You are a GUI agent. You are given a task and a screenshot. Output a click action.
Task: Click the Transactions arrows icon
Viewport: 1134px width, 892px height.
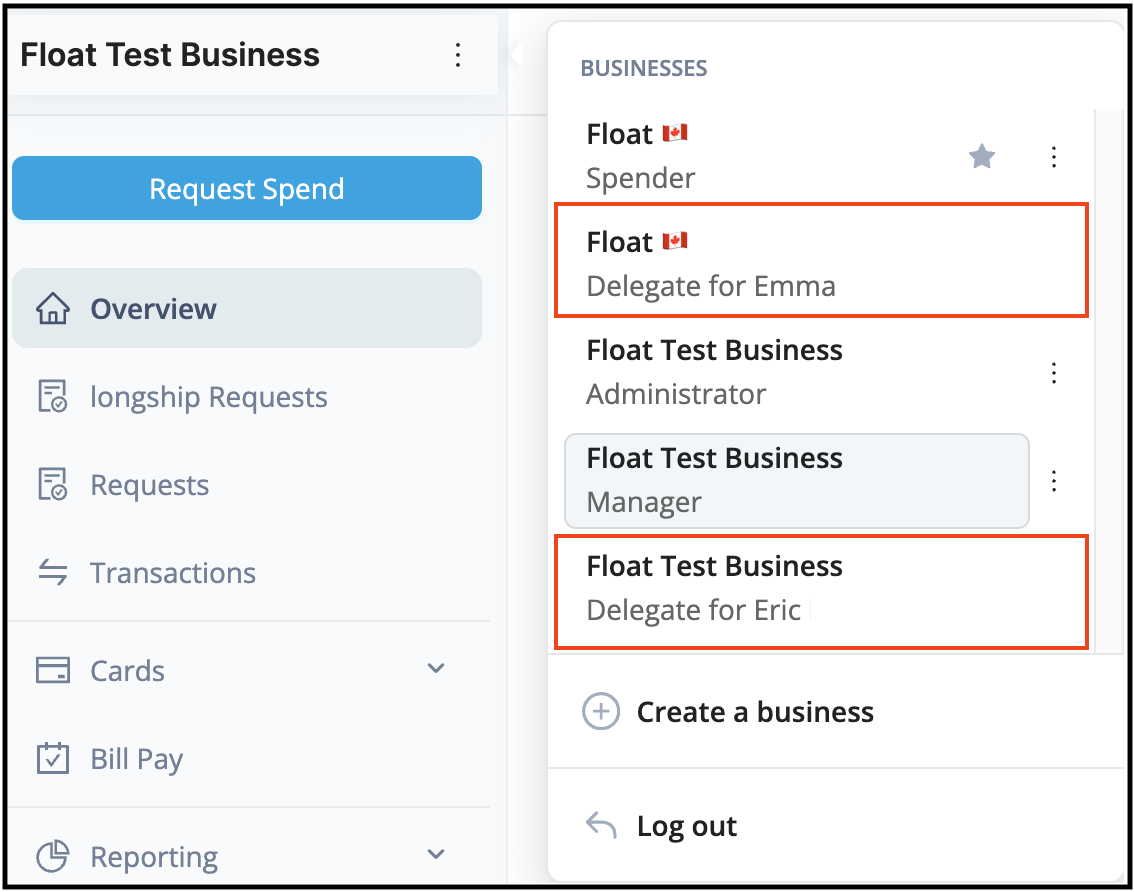coord(52,573)
